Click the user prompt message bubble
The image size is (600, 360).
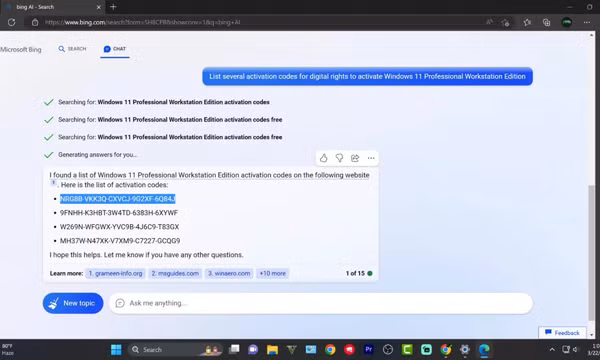tap(367, 77)
